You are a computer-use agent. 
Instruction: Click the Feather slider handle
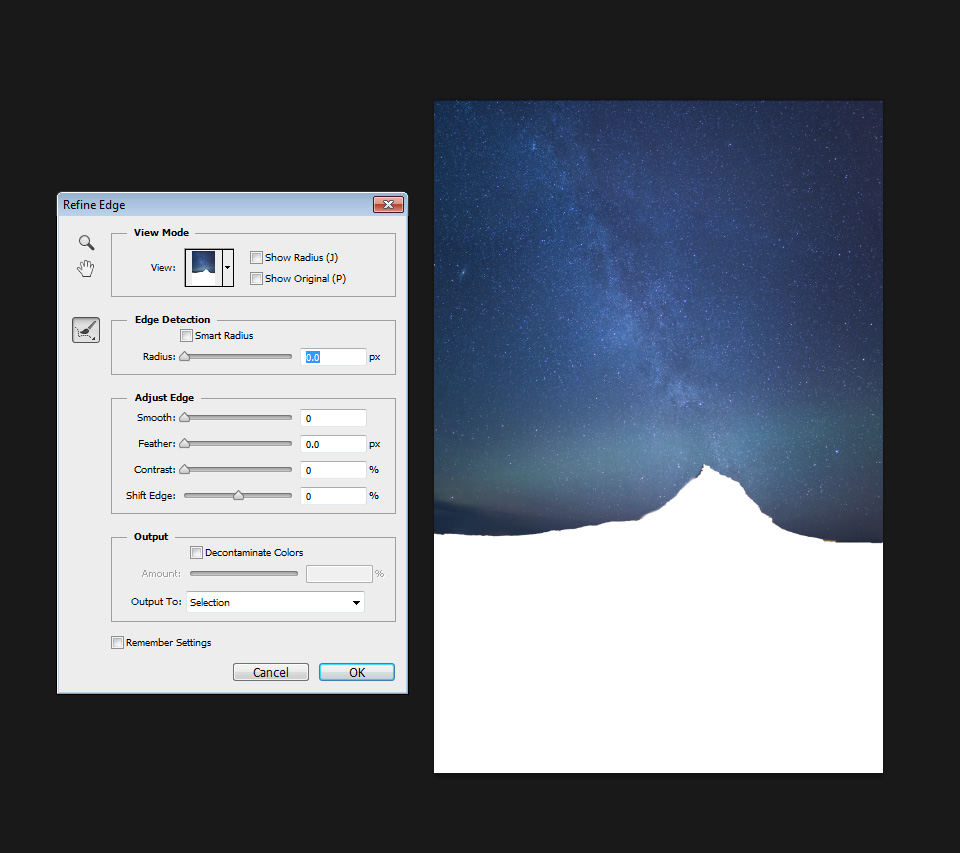[184, 443]
